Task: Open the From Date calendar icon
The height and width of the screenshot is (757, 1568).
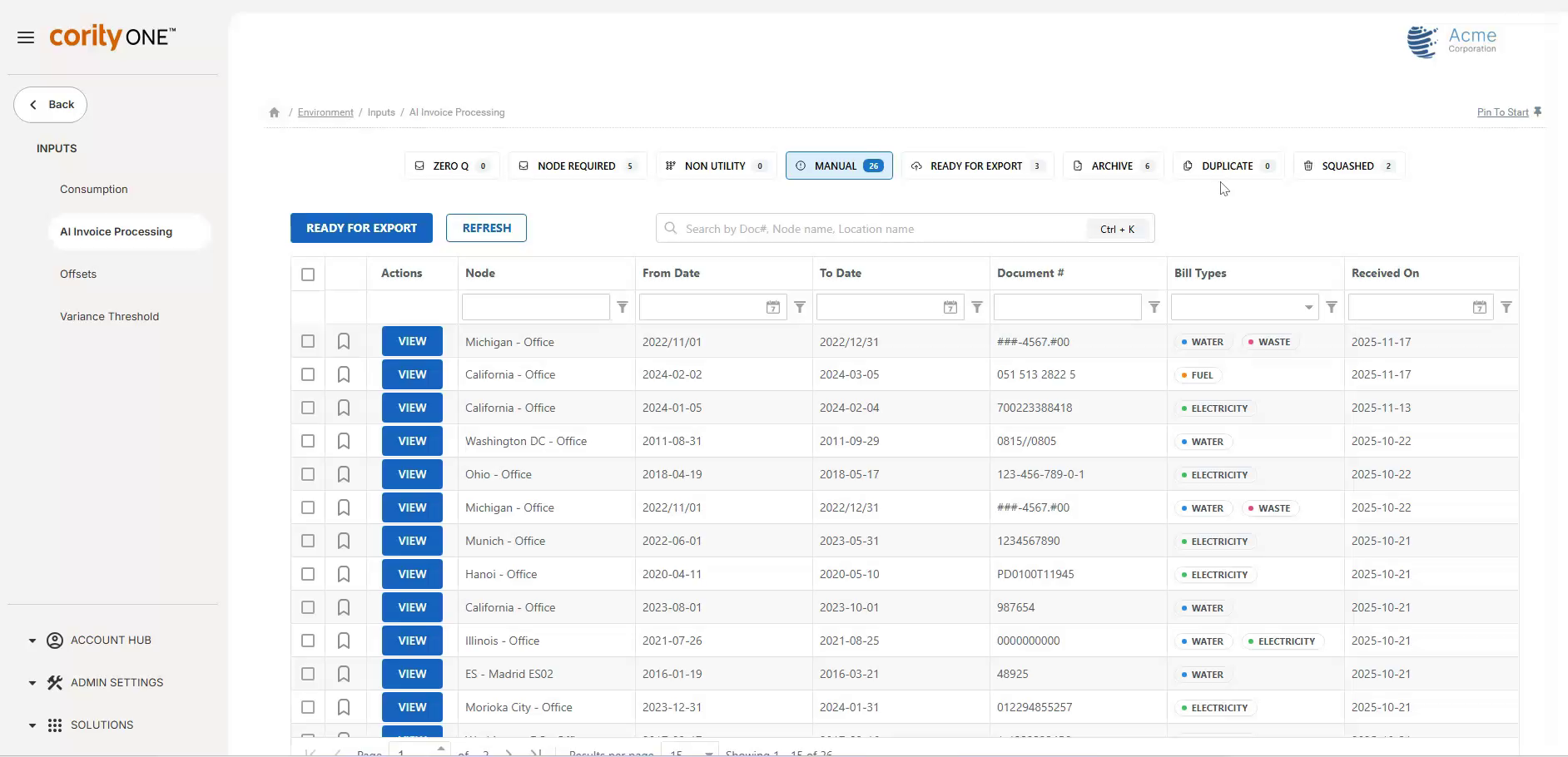Action: (772, 307)
